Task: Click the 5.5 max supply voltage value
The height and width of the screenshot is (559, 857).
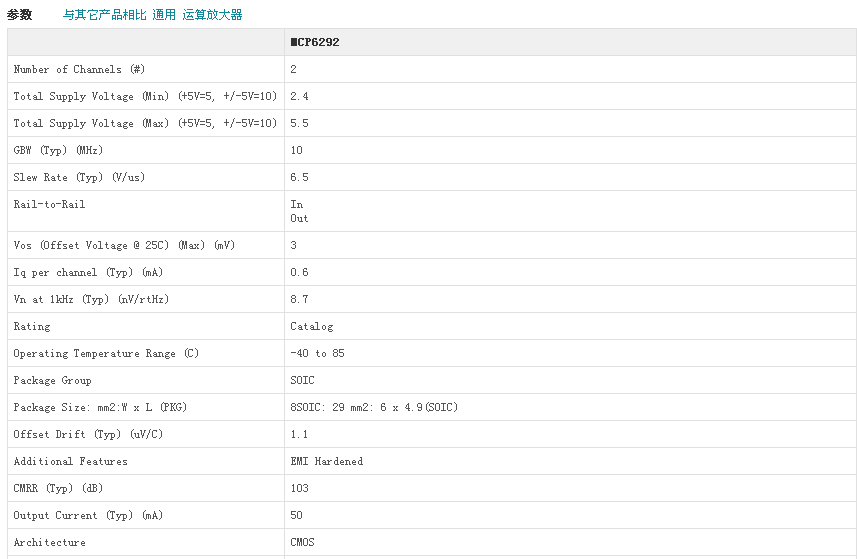Action: (x=299, y=124)
